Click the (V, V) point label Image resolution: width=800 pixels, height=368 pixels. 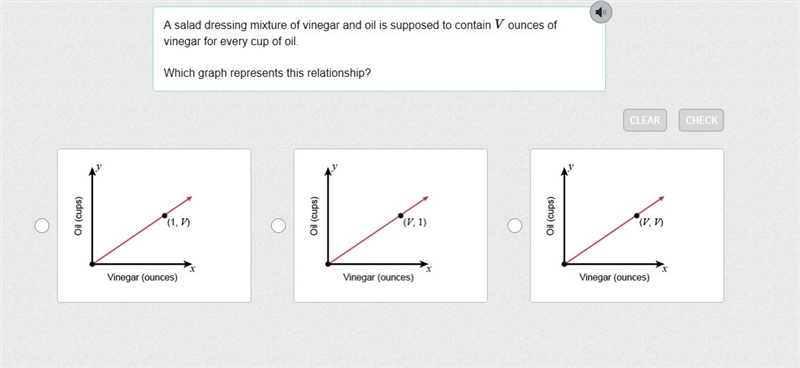(652, 223)
